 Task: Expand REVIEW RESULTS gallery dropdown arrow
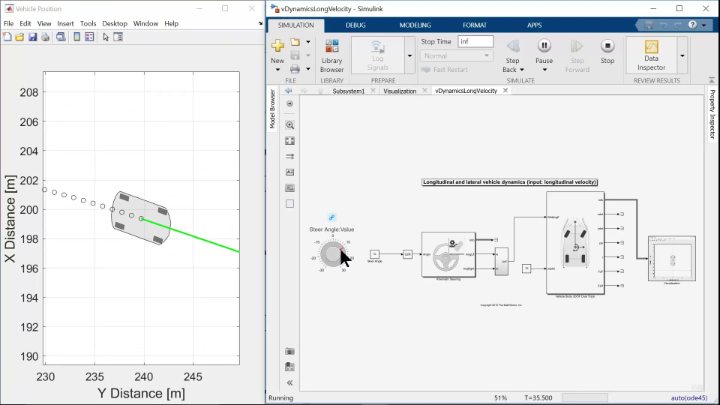682,56
